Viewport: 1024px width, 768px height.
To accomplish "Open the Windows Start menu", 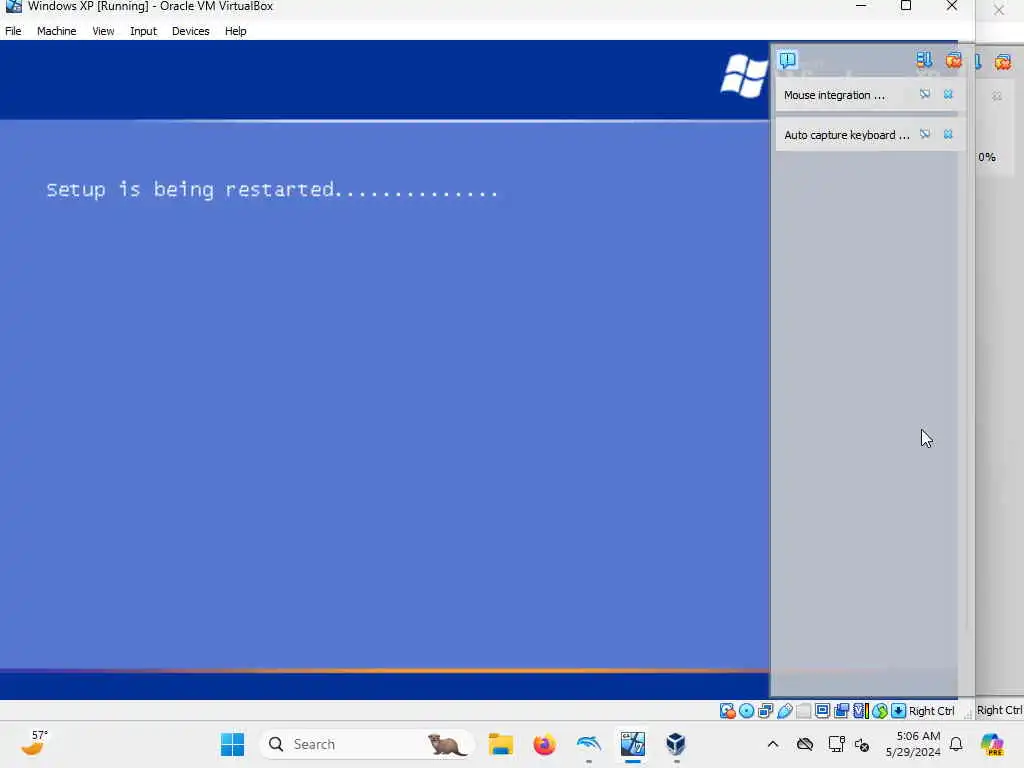I will [x=232, y=744].
